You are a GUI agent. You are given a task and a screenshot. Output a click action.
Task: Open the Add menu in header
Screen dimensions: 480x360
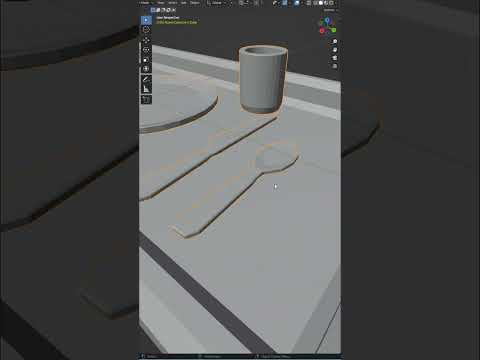click(x=184, y=3)
